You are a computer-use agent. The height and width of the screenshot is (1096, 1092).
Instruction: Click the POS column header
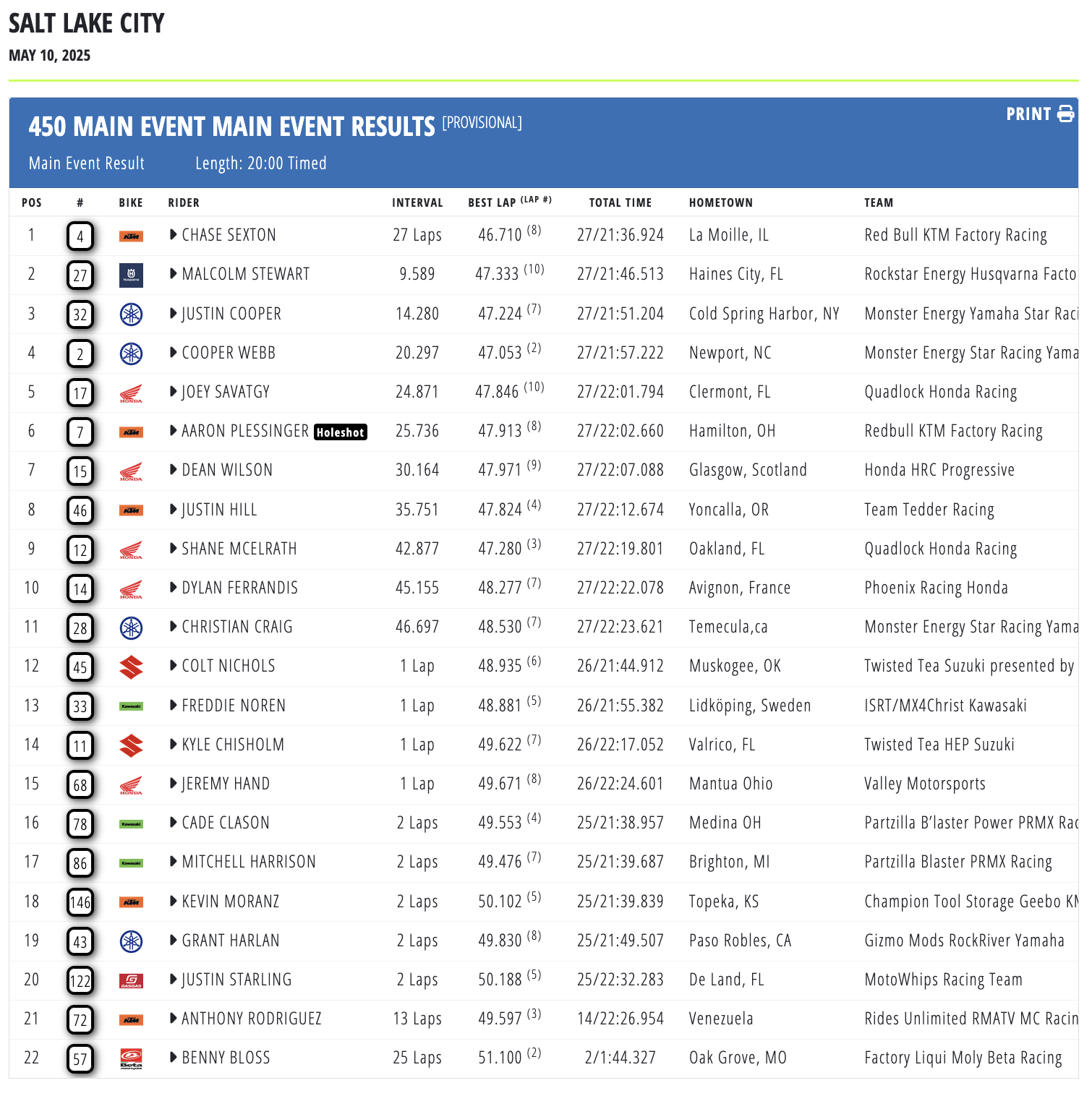click(x=32, y=203)
